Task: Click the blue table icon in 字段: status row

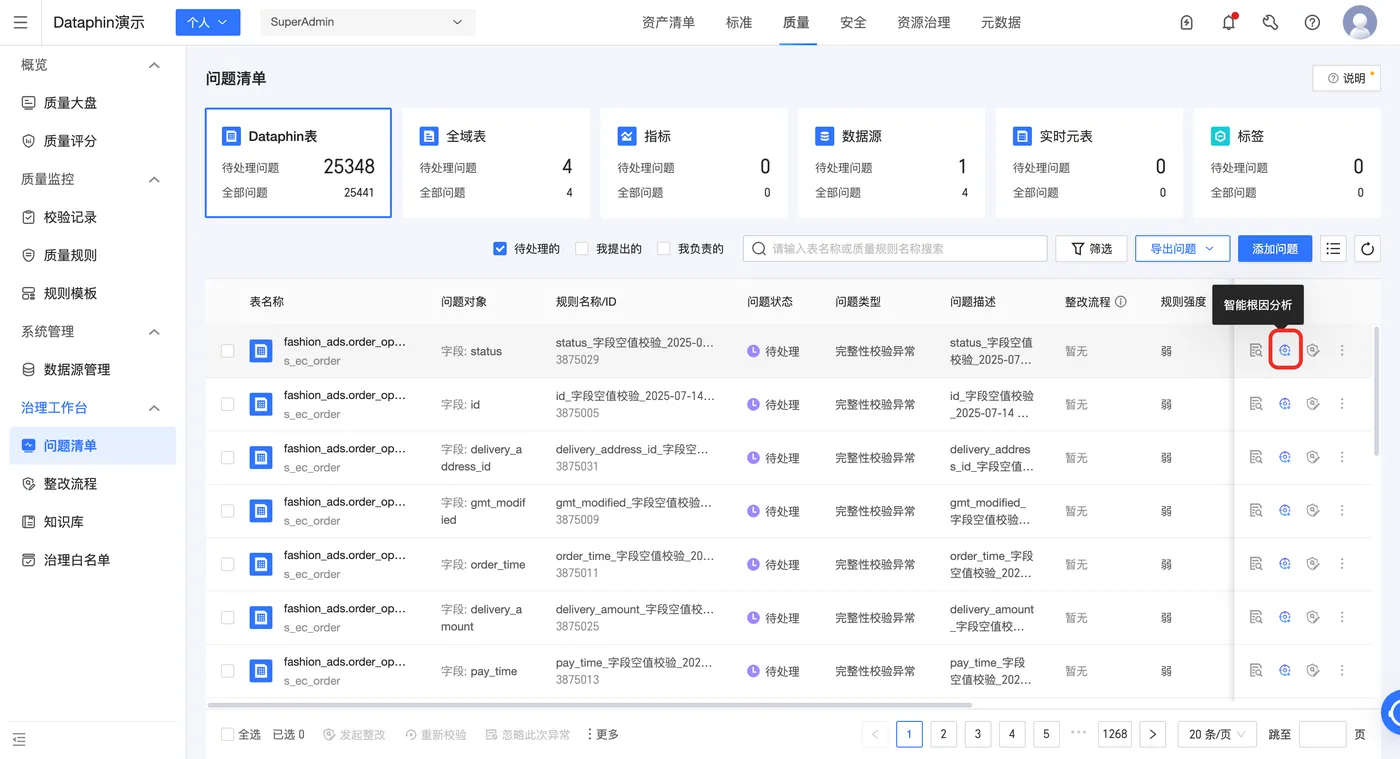Action: (261, 351)
